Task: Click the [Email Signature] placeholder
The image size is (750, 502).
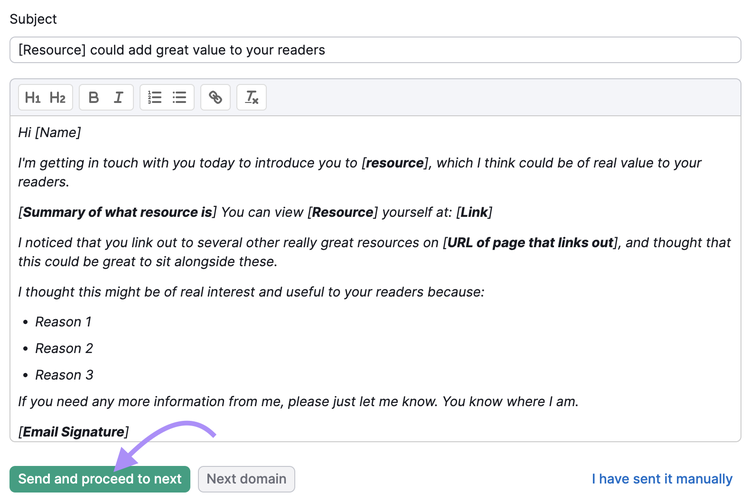Action: point(74,432)
